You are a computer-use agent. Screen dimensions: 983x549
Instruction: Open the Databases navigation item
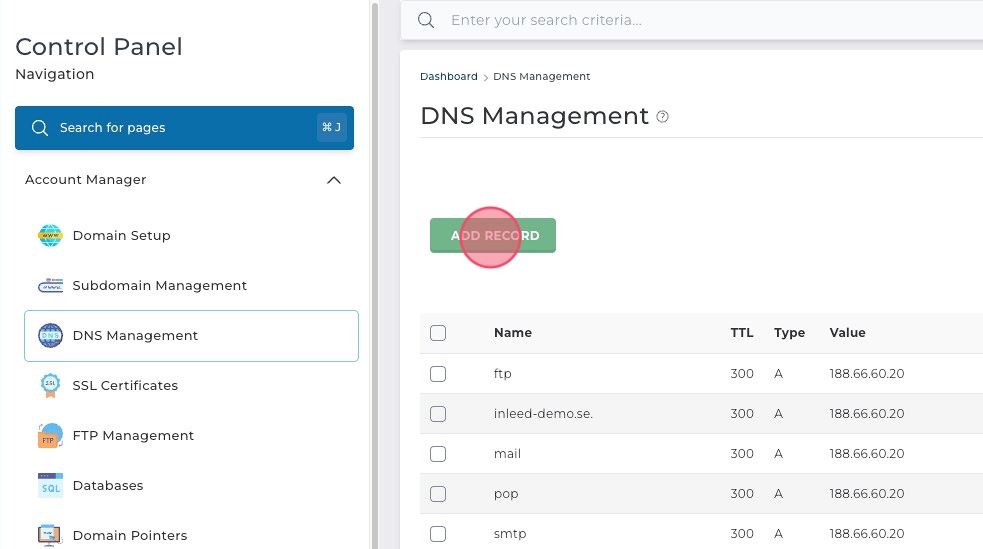[108, 486]
